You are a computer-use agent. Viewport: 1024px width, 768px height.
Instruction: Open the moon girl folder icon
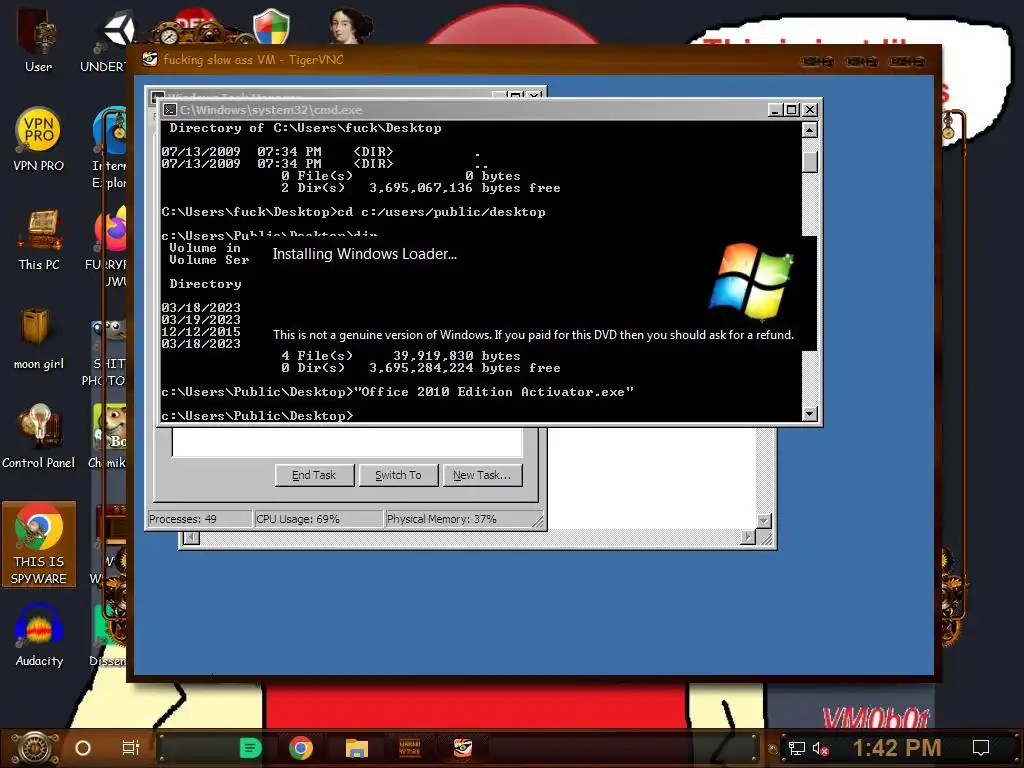pyautogui.click(x=39, y=339)
